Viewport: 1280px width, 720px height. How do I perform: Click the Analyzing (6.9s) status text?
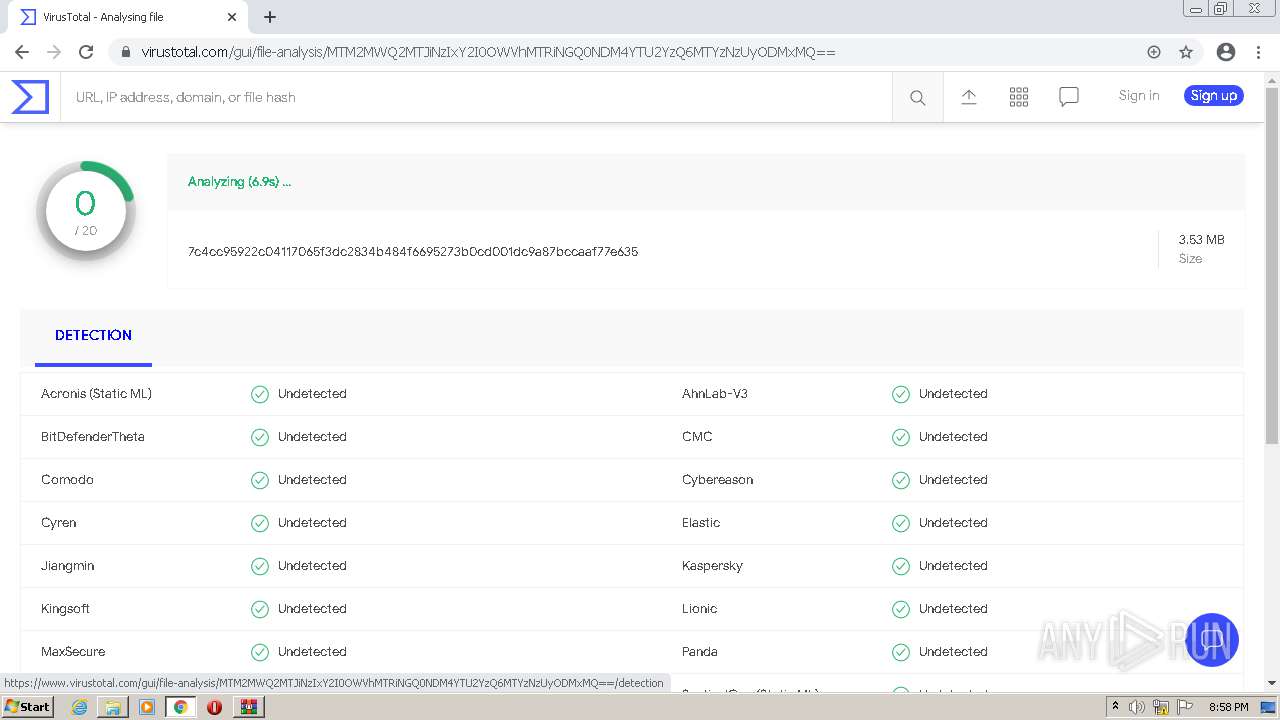click(239, 182)
